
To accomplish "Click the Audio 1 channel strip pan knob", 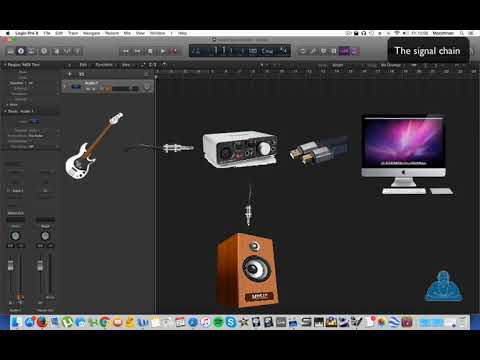I will point(15,236).
